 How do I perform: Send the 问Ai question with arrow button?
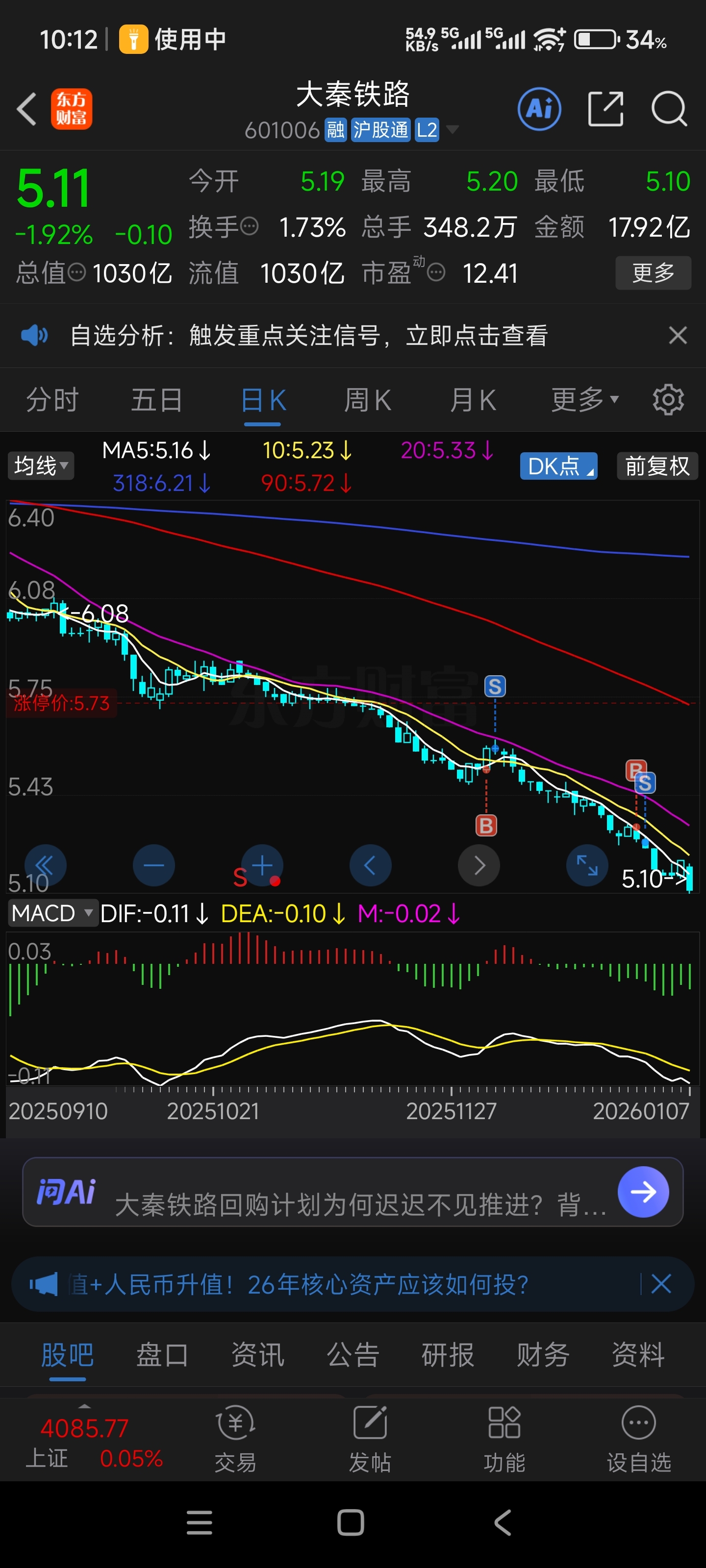(x=643, y=1192)
